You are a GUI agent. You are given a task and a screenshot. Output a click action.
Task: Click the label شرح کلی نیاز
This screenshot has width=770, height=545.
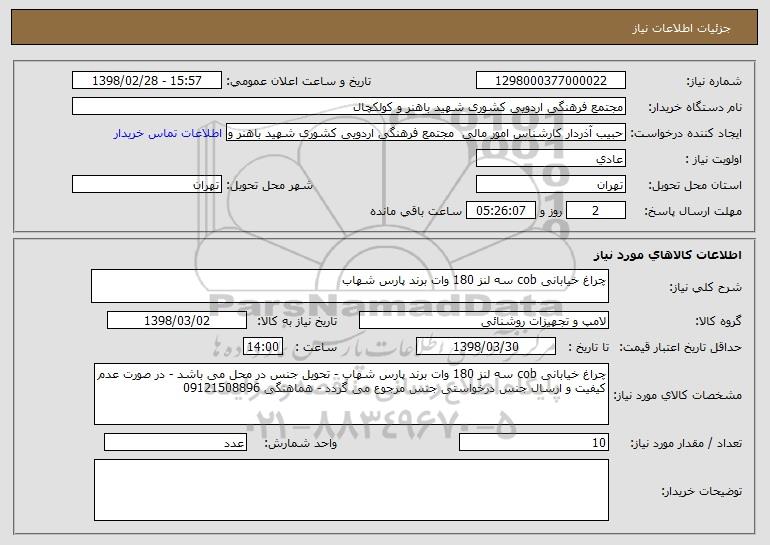pyautogui.click(x=706, y=288)
